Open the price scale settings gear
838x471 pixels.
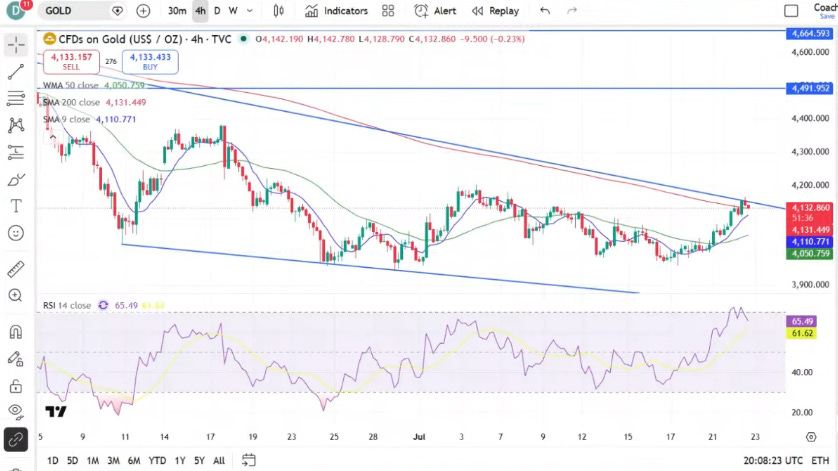click(811, 437)
